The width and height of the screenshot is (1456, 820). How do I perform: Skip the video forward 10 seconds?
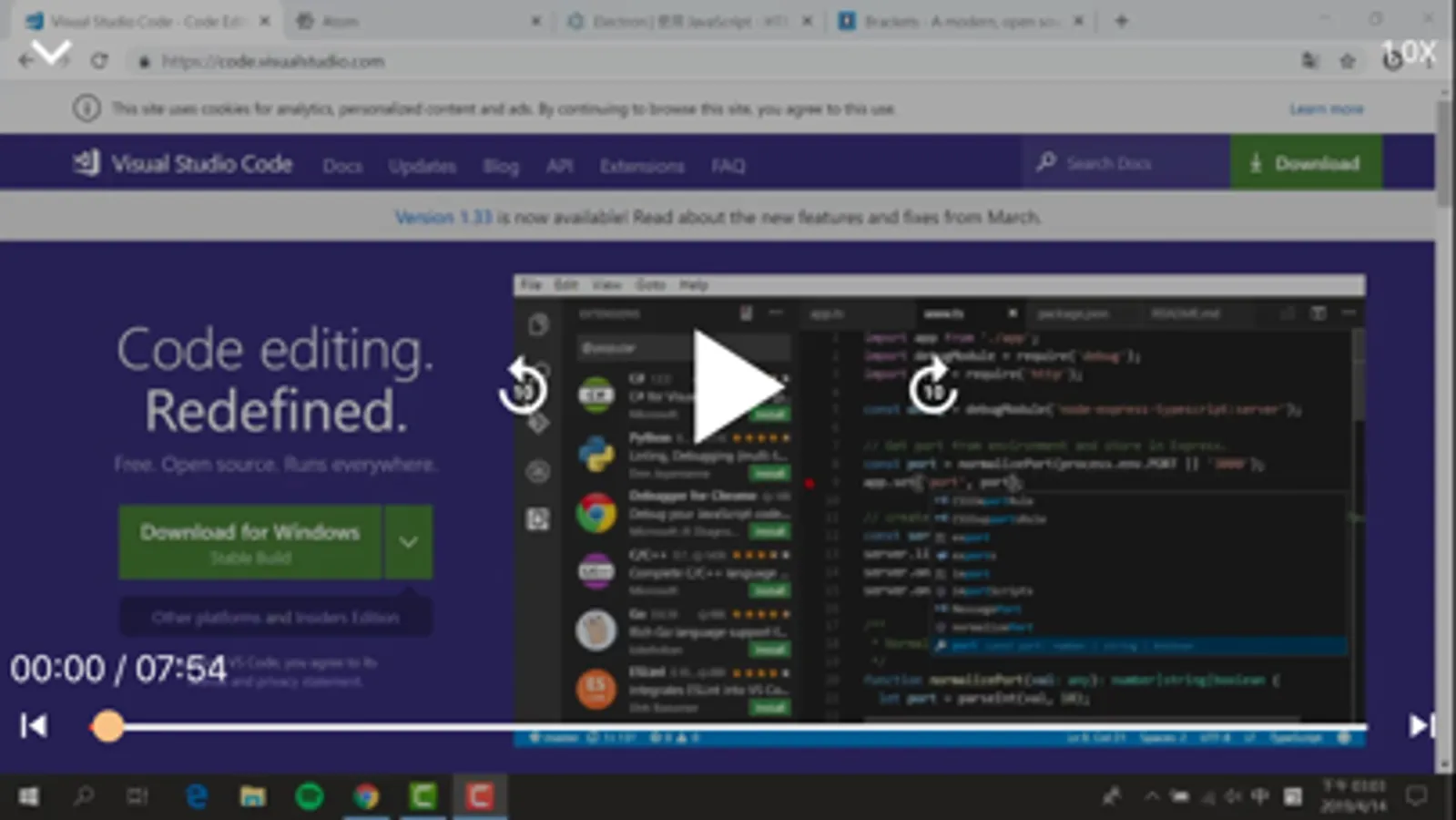coord(933,386)
